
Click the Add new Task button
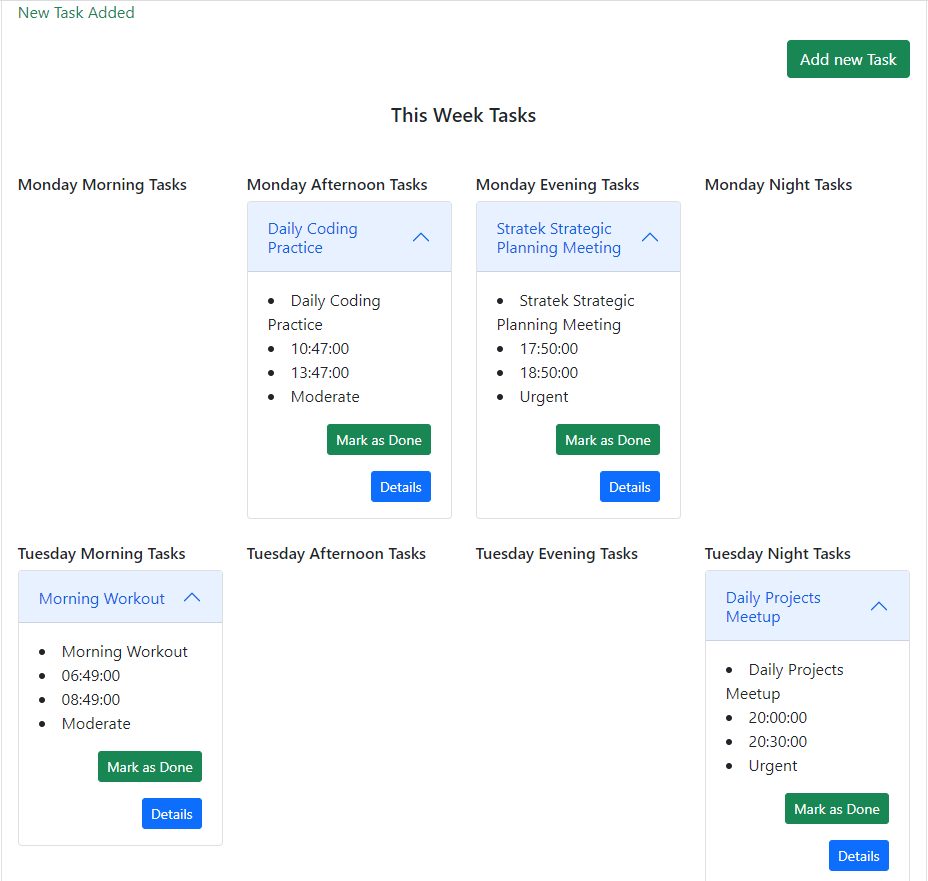pos(848,59)
